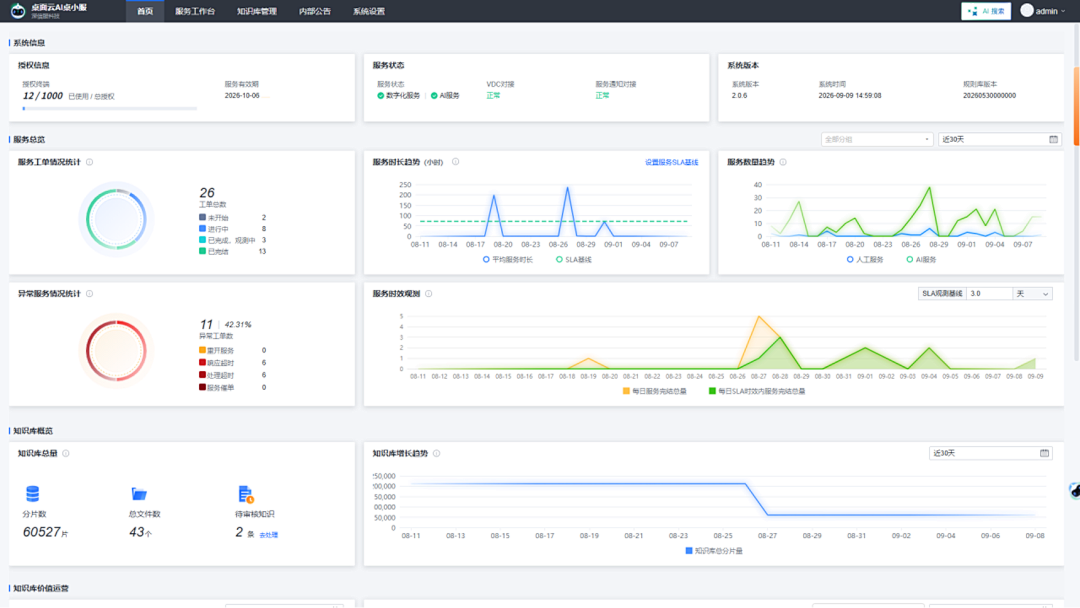Open the 服务工作台 menu
Screen dimensions: 1080x608
click(x=195, y=11)
